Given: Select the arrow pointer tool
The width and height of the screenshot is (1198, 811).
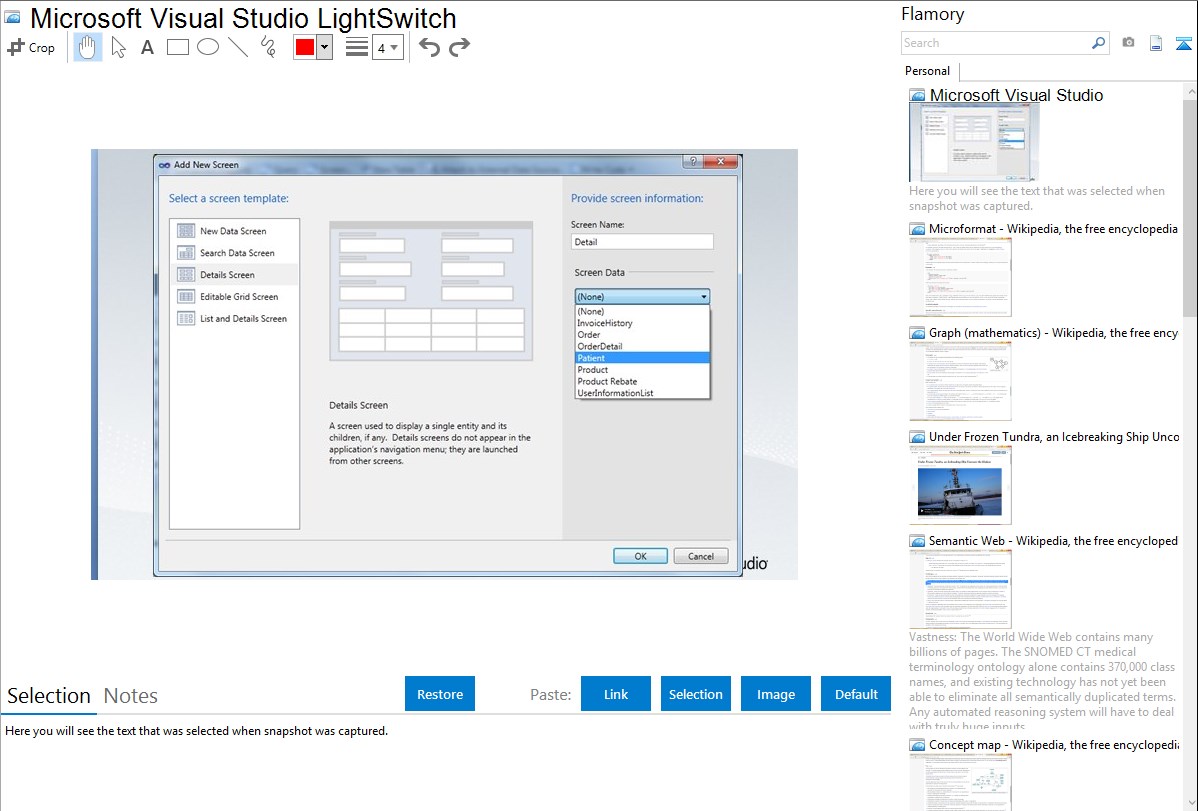Looking at the screenshot, I should [119, 47].
